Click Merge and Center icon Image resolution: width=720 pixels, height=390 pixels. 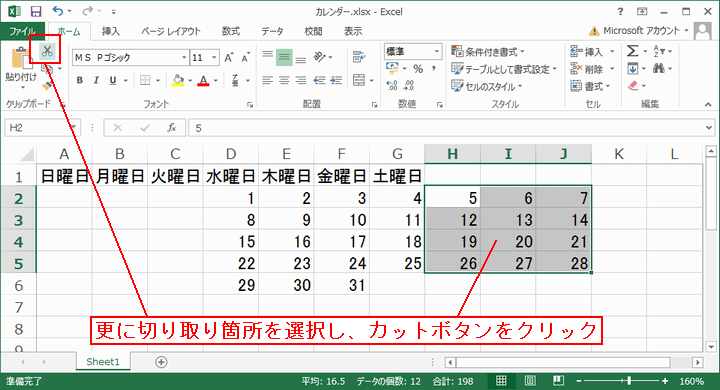(359, 80)
